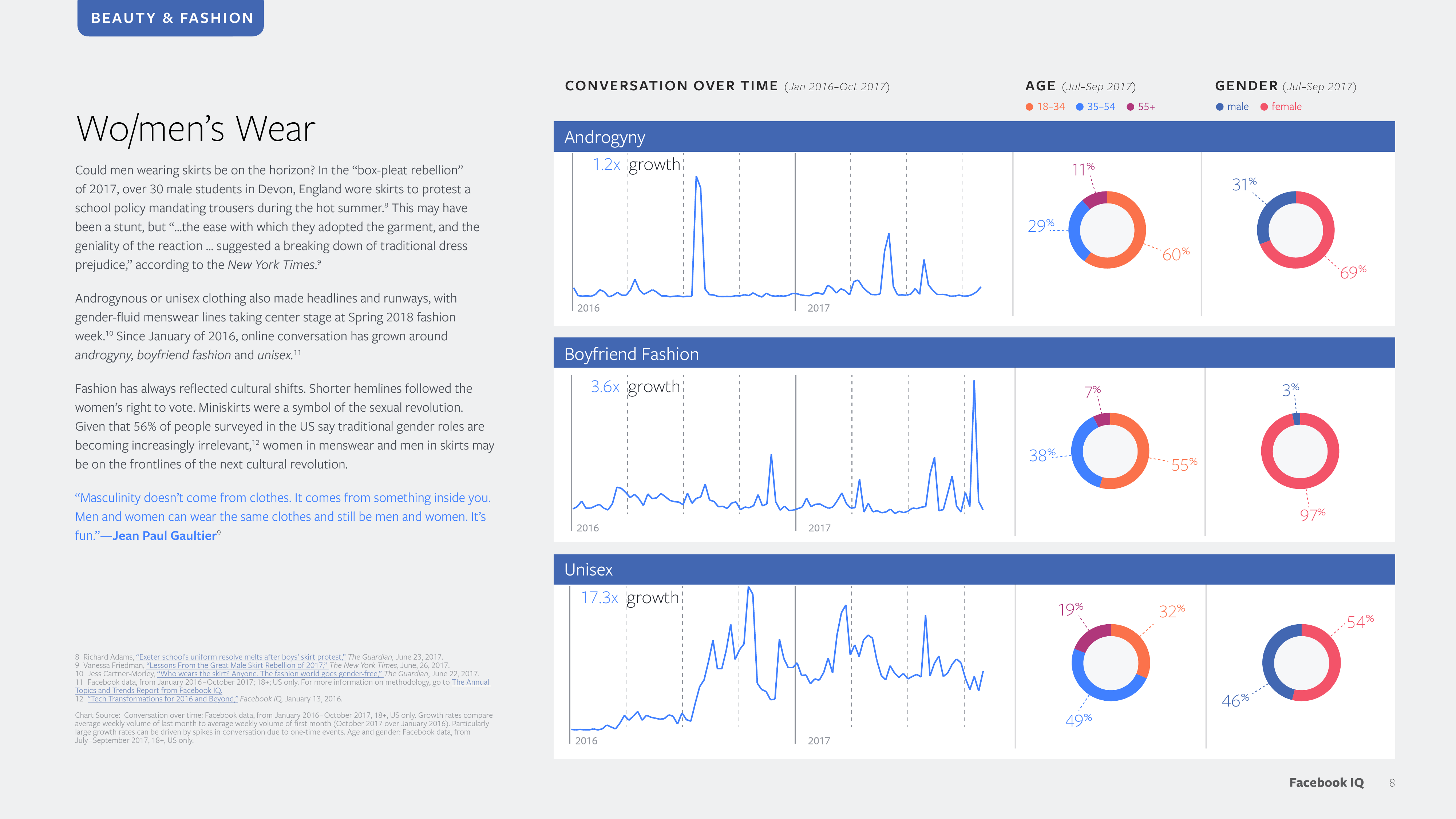Image resolution: width=1456 pixels, height=819 pixels.
Task: Open the Exeter school's uniform Guardian link
Action: point(241,657)
